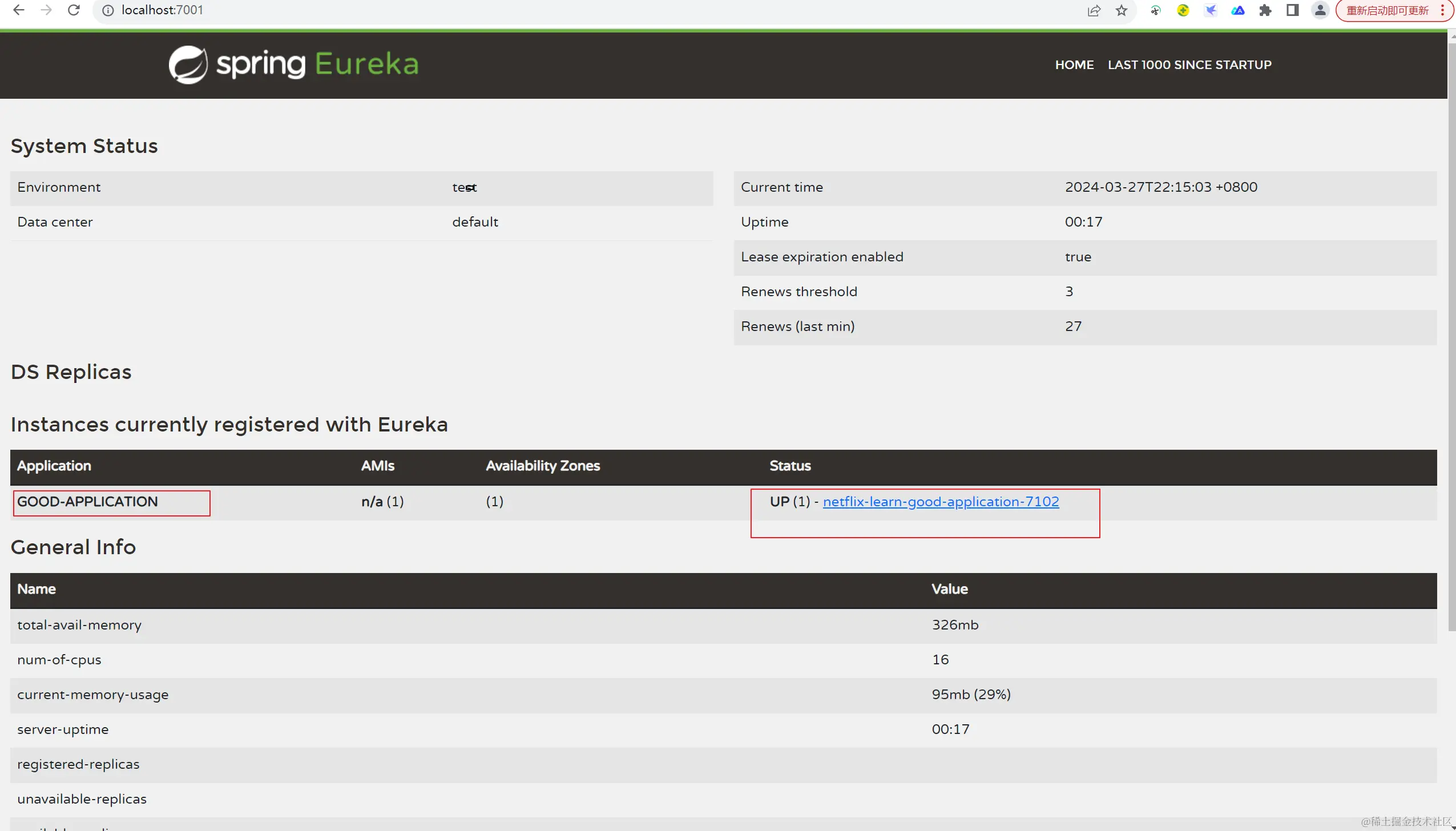Open netflix-learn-good-application-7102 instance link
Viewport: 1456px width, 831px height.
tap(941, 501)
